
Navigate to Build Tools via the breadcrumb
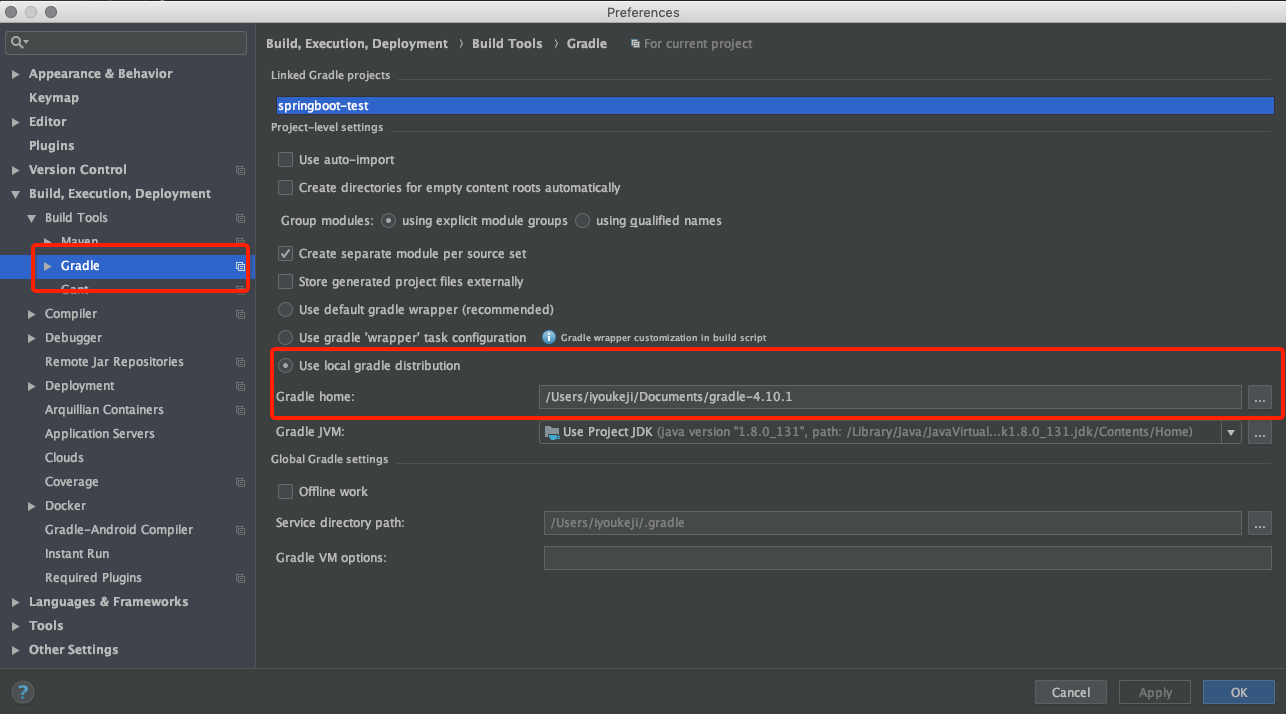[506, 44]
